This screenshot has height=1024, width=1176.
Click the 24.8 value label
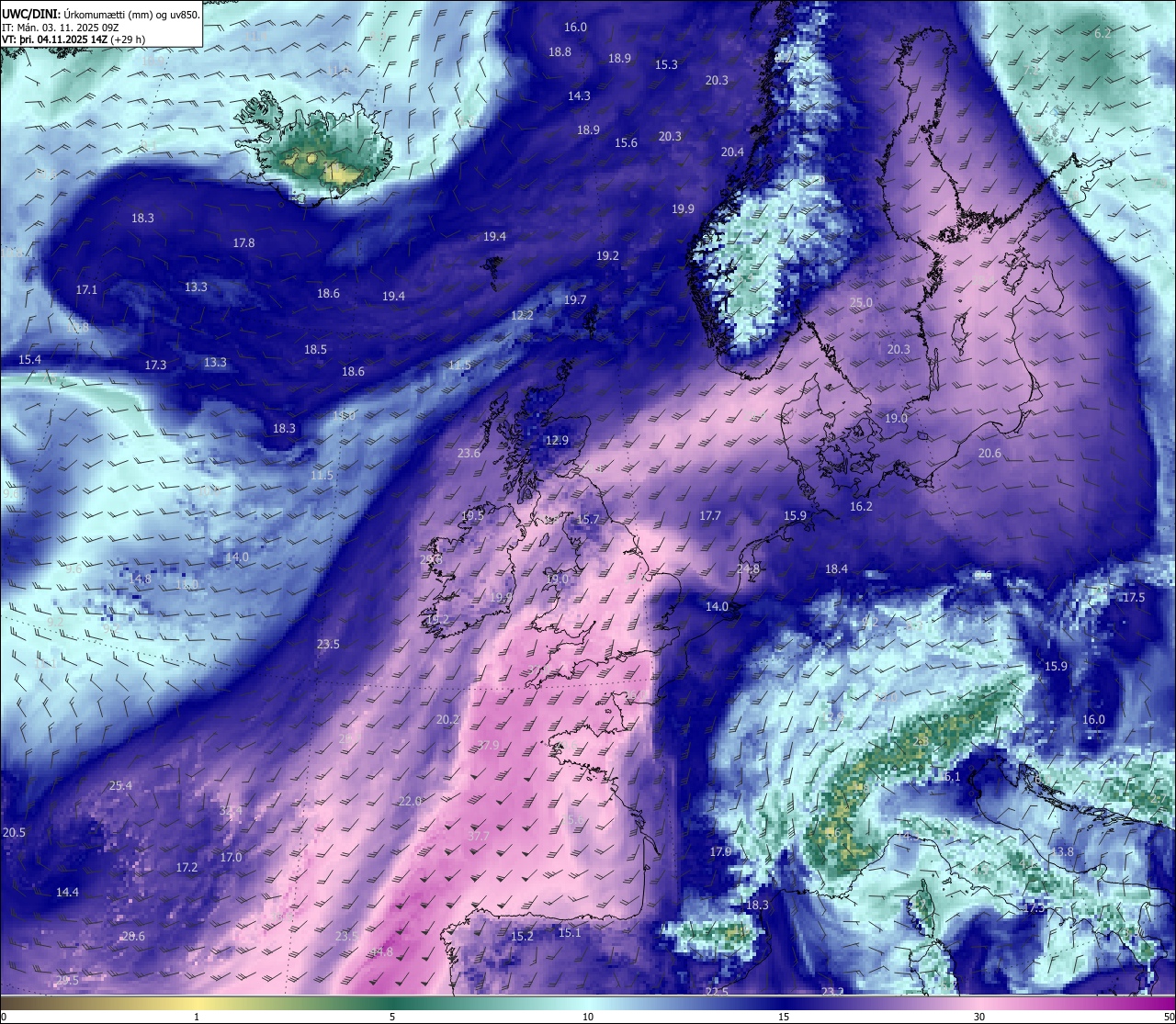[748, 569]
